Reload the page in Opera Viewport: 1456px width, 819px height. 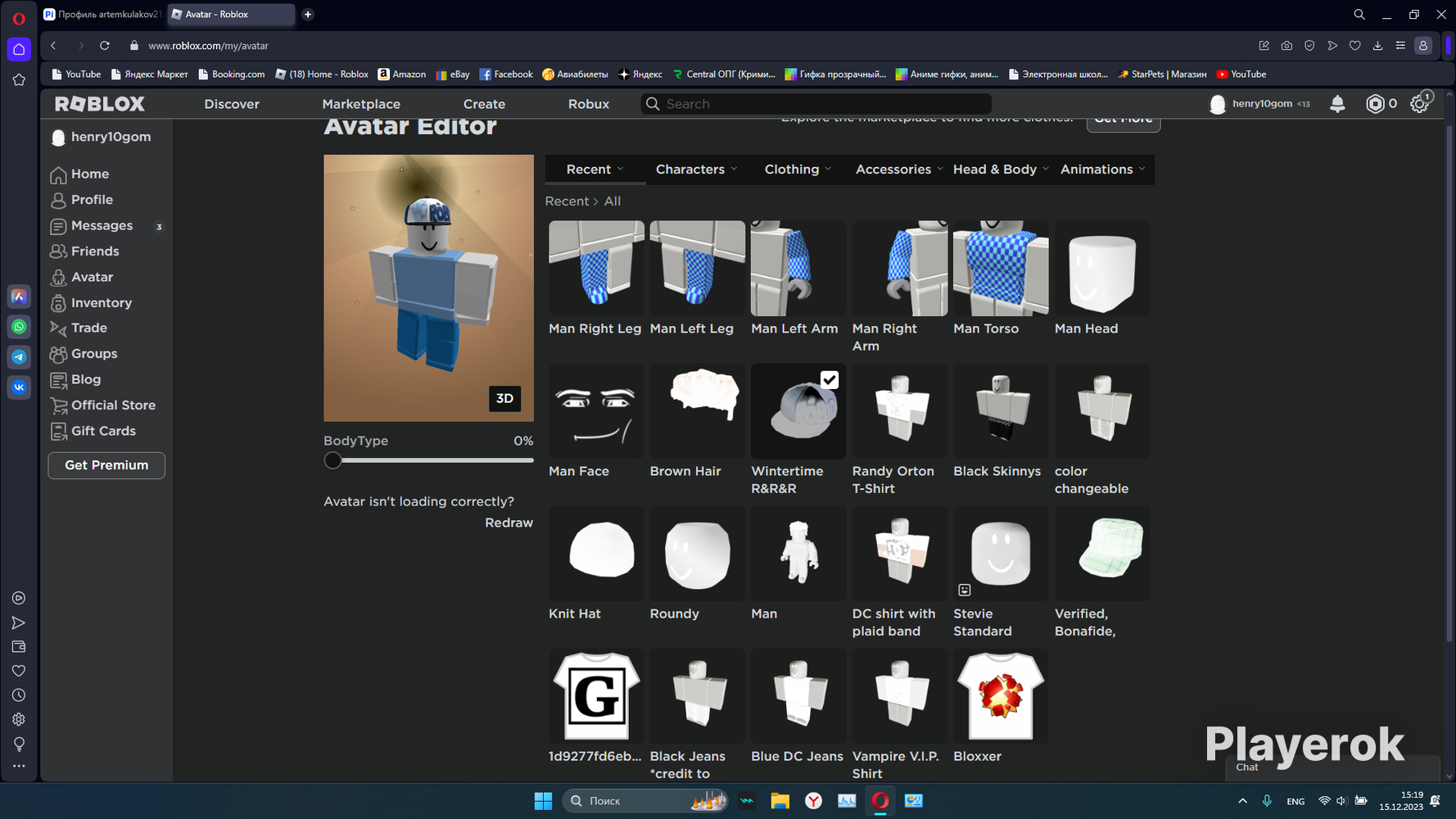(105, 46)
